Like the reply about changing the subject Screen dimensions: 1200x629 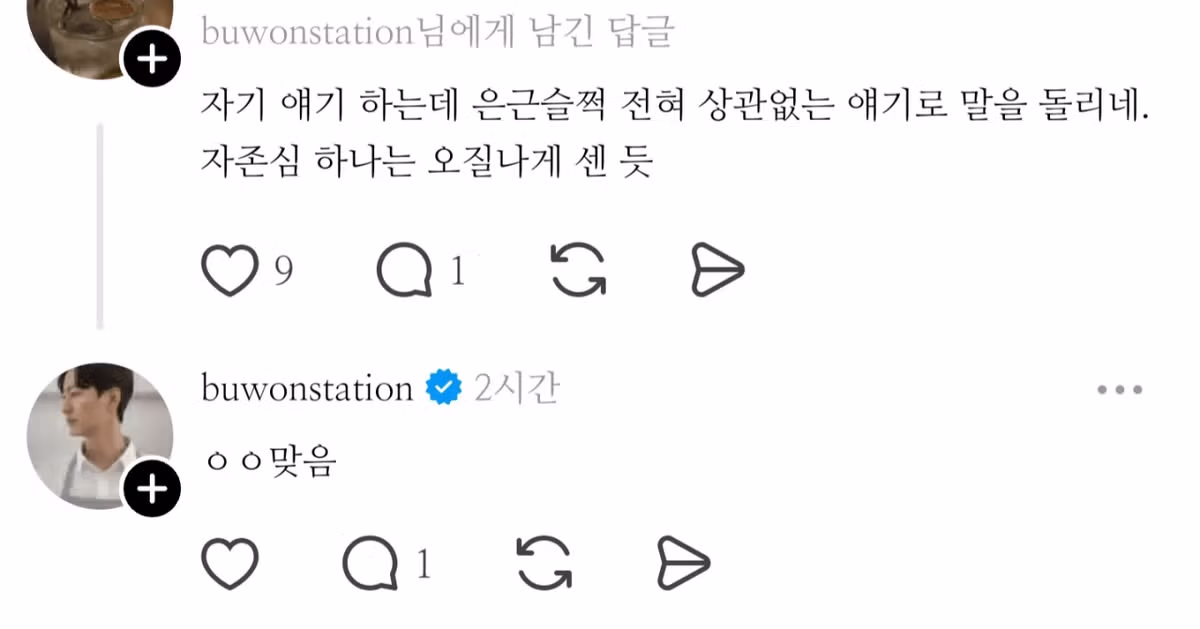[229, 269]
